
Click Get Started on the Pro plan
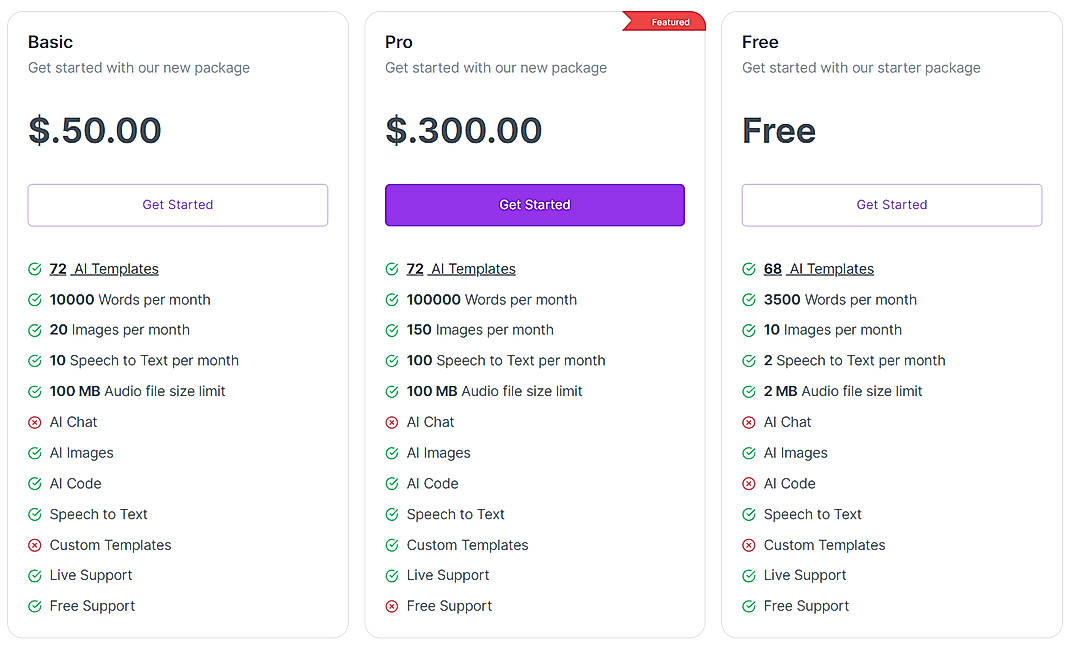[x=534, y=204]
